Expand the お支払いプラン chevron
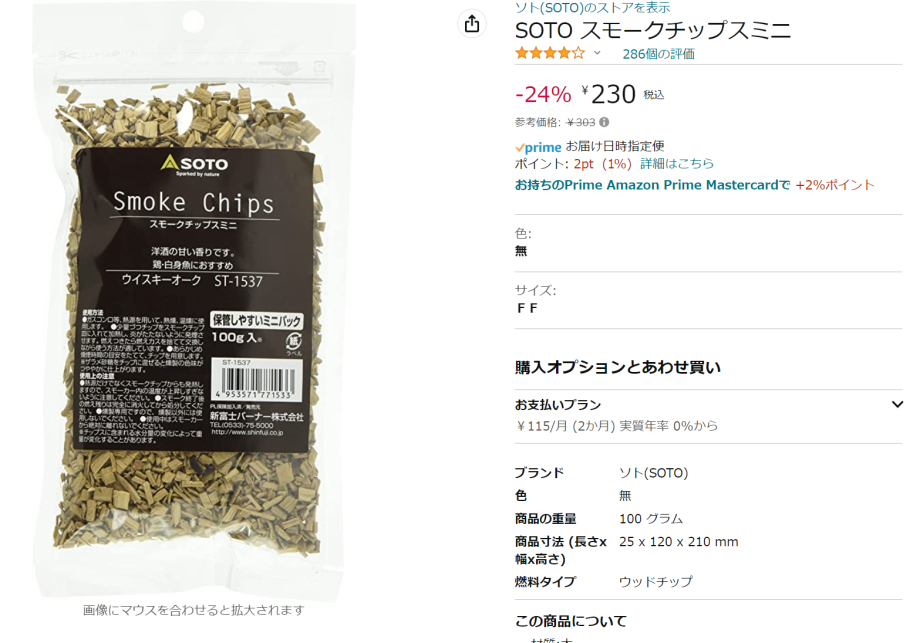This screenshot has width=920, height=643. click(897, 404)
